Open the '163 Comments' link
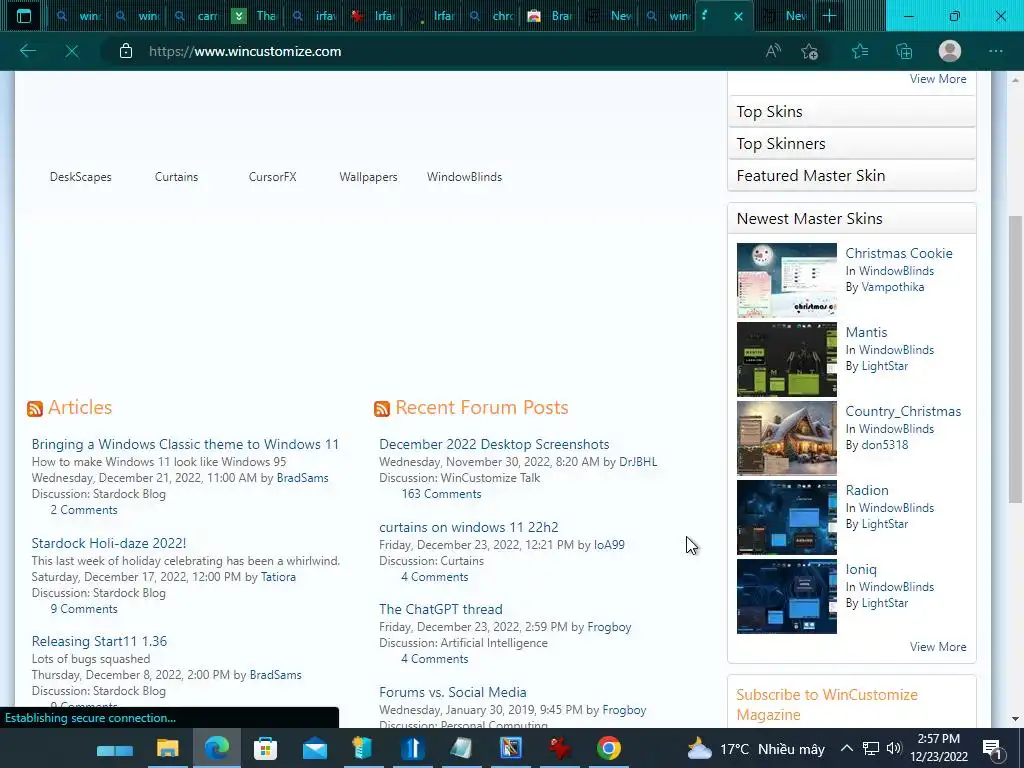 441,494
